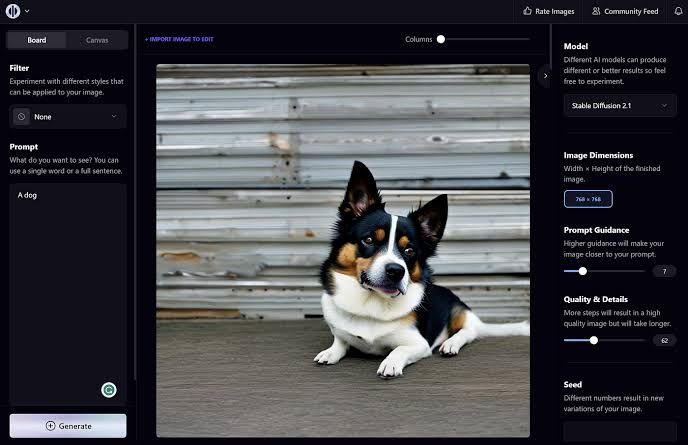
Task: Switch to the Board tab
Action: tap(37, 40)
